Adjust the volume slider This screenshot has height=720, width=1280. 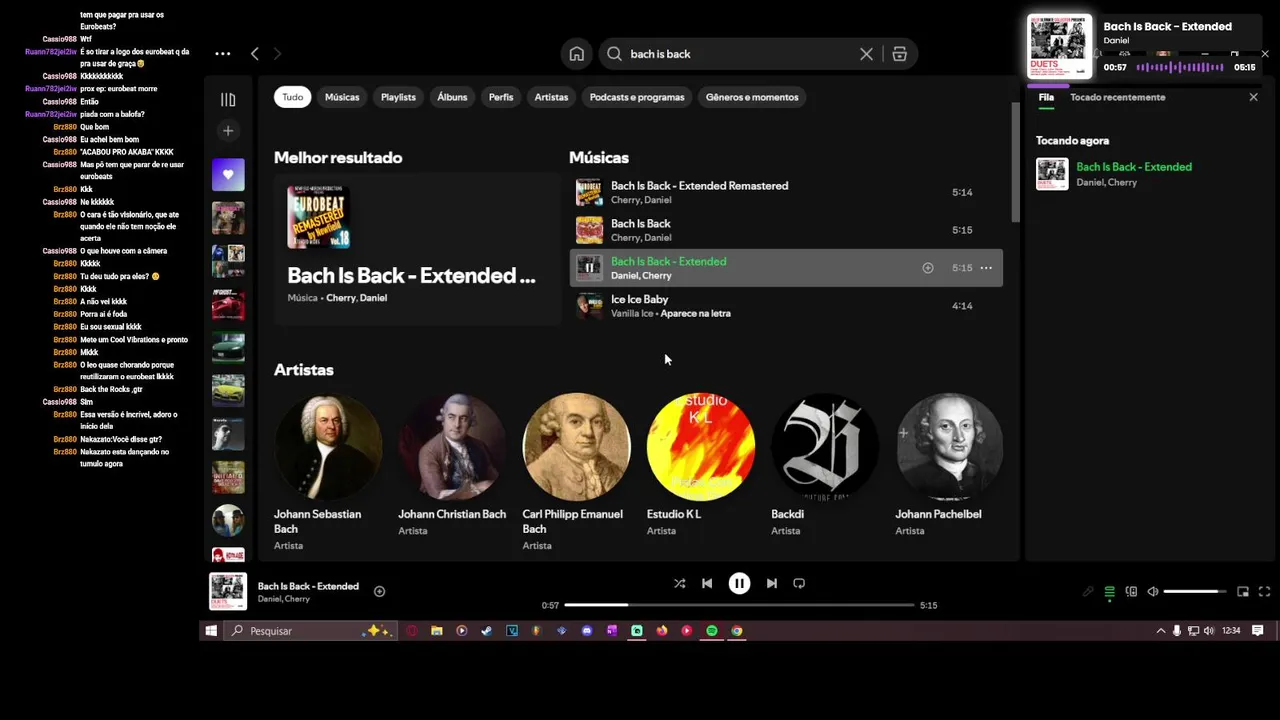[1195, 592]
